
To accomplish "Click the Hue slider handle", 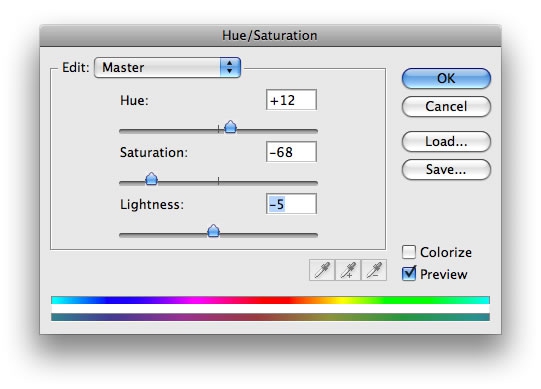I will [x=230, y=127].
